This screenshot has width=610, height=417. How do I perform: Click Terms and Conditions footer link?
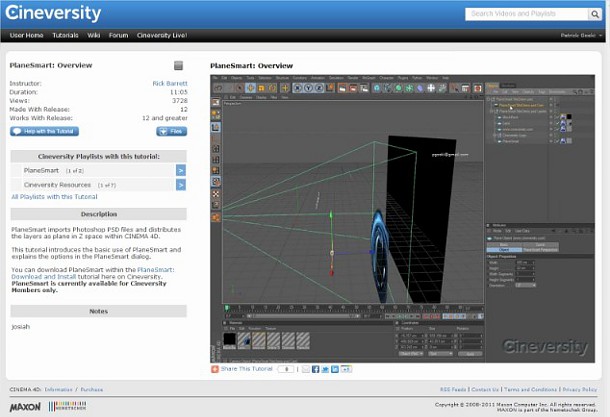point(530,389)
